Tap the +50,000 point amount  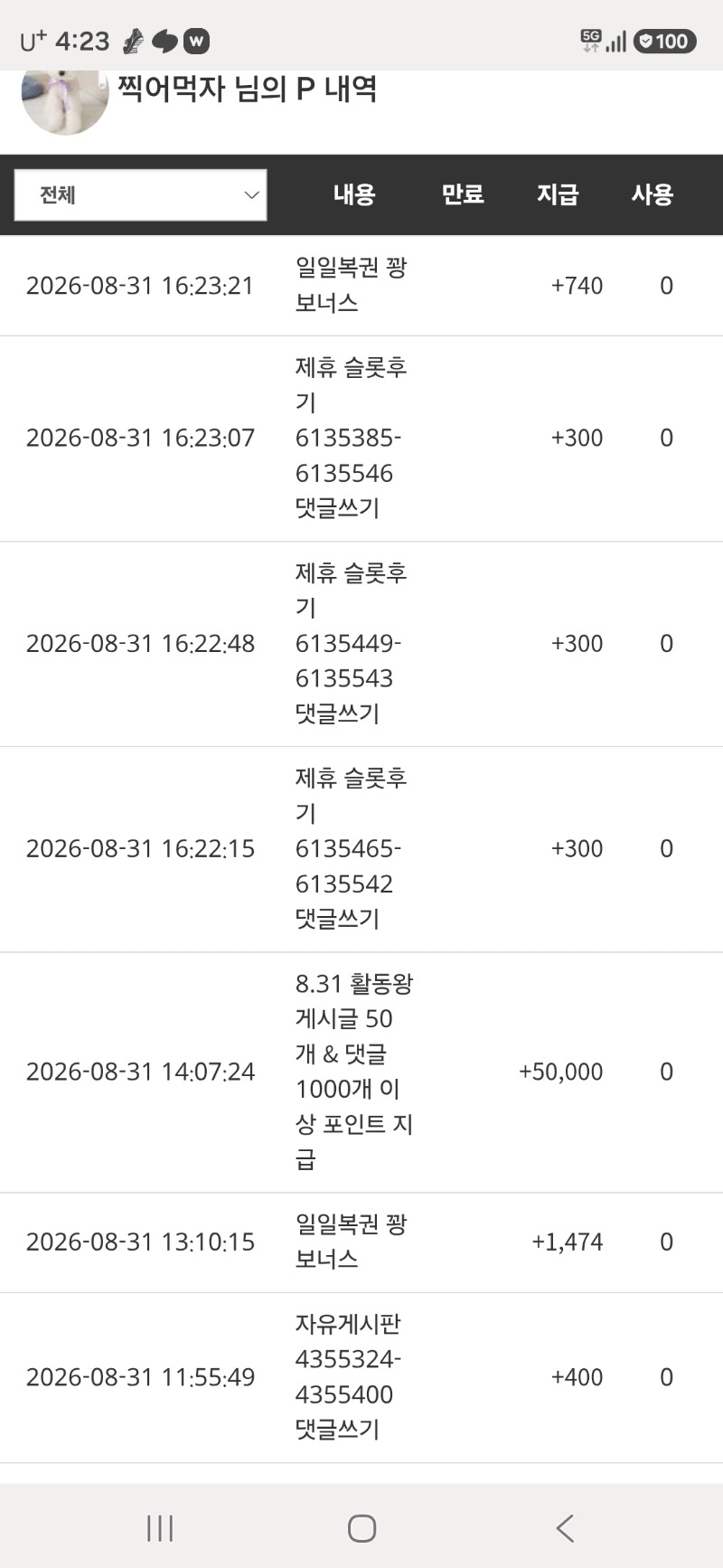(560, 1072)
